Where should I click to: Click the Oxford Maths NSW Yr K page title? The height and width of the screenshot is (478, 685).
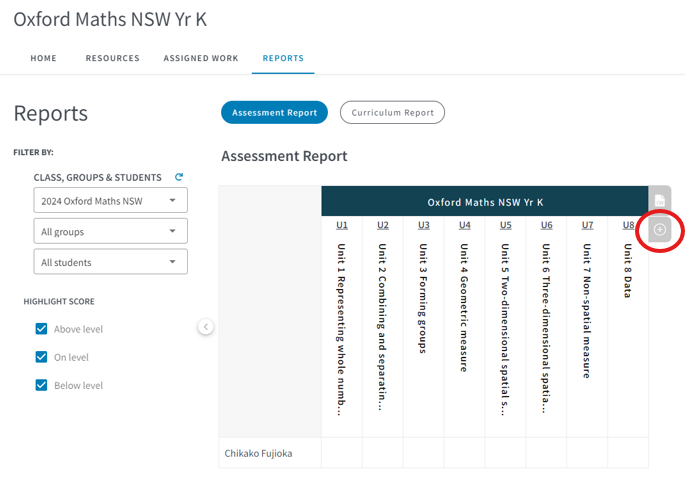(x=110, y=19)
